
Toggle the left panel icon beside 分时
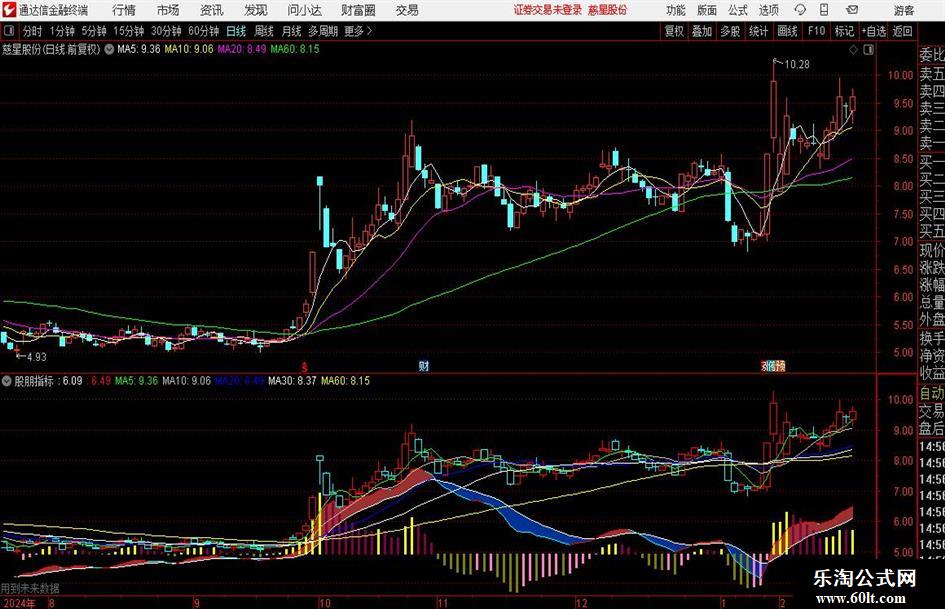click(x=9, y=31)
